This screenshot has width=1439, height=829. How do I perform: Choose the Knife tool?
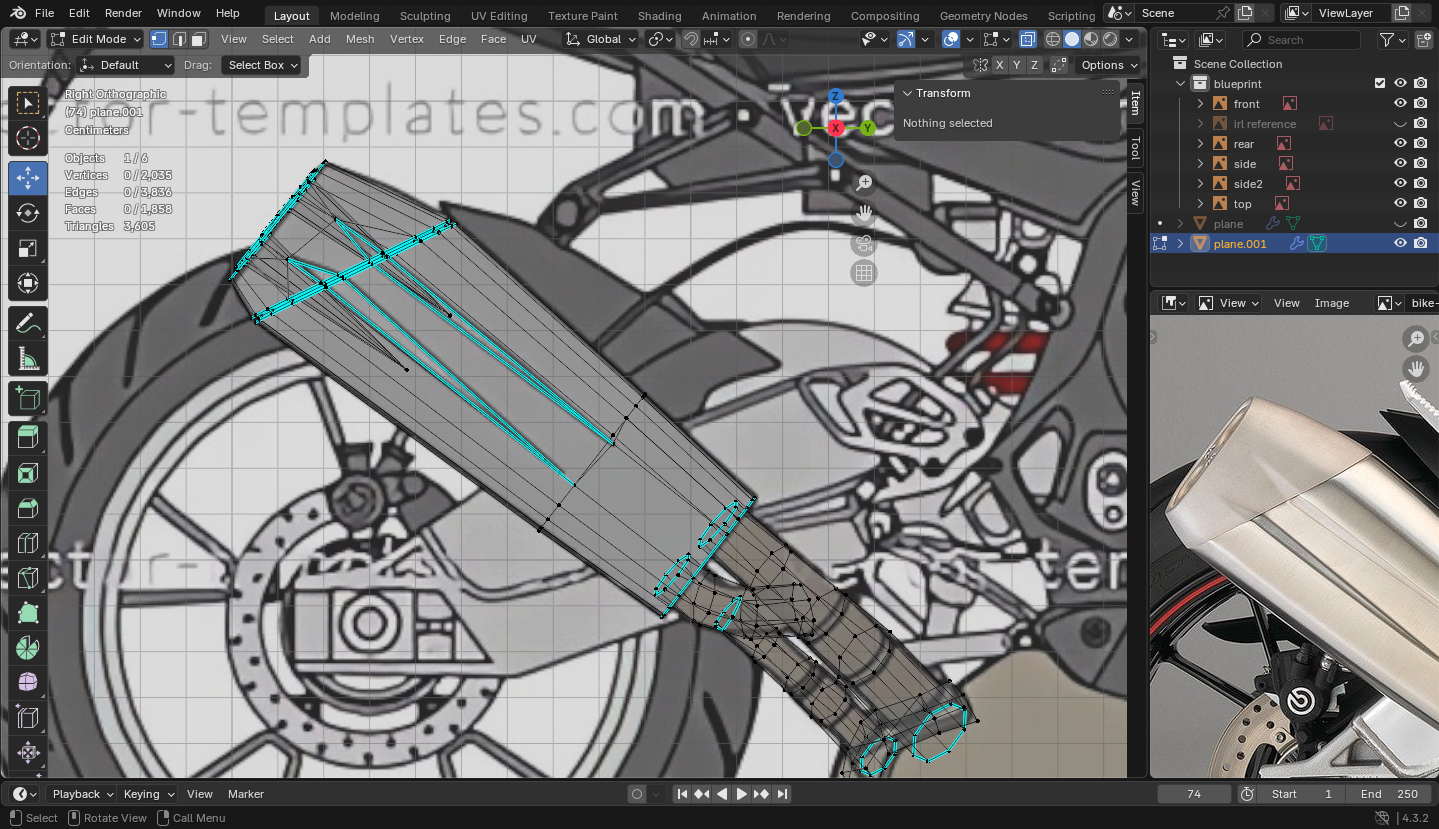(27, 578)
